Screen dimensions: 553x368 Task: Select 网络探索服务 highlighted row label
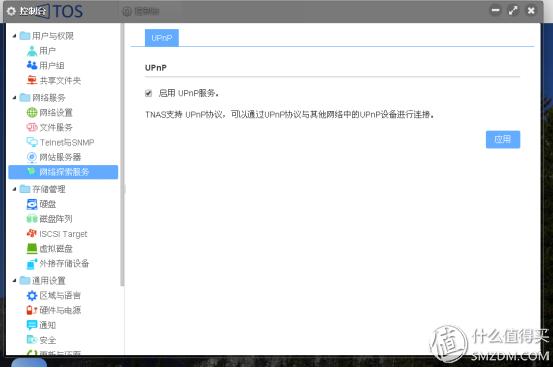point(64,172)
